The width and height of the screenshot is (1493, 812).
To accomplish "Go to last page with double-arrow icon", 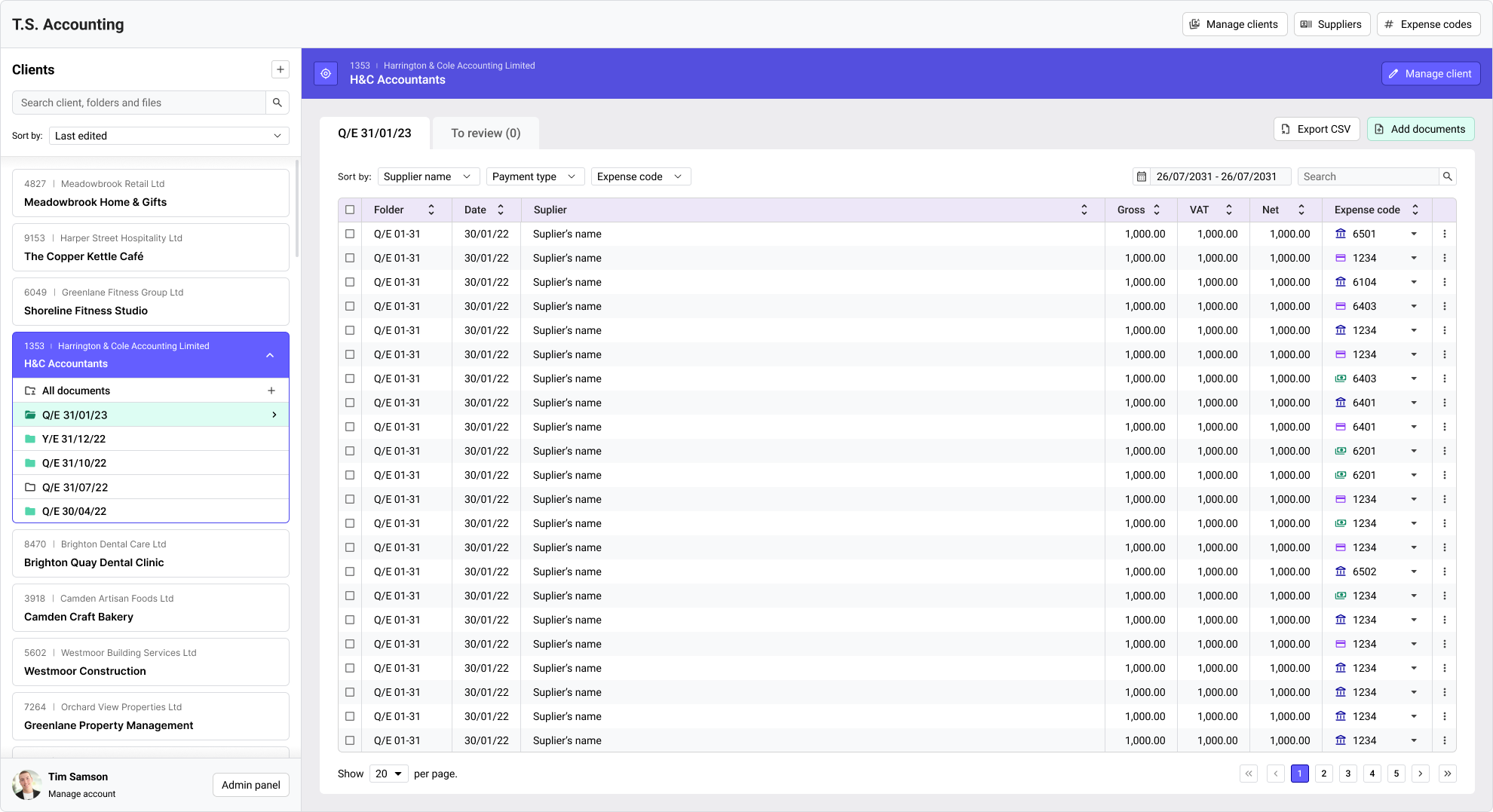I will click(x=1447, y=773).
